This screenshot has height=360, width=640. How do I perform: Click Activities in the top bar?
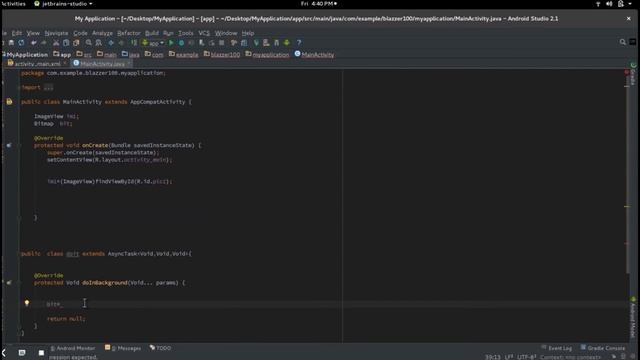tap(13, 4)
